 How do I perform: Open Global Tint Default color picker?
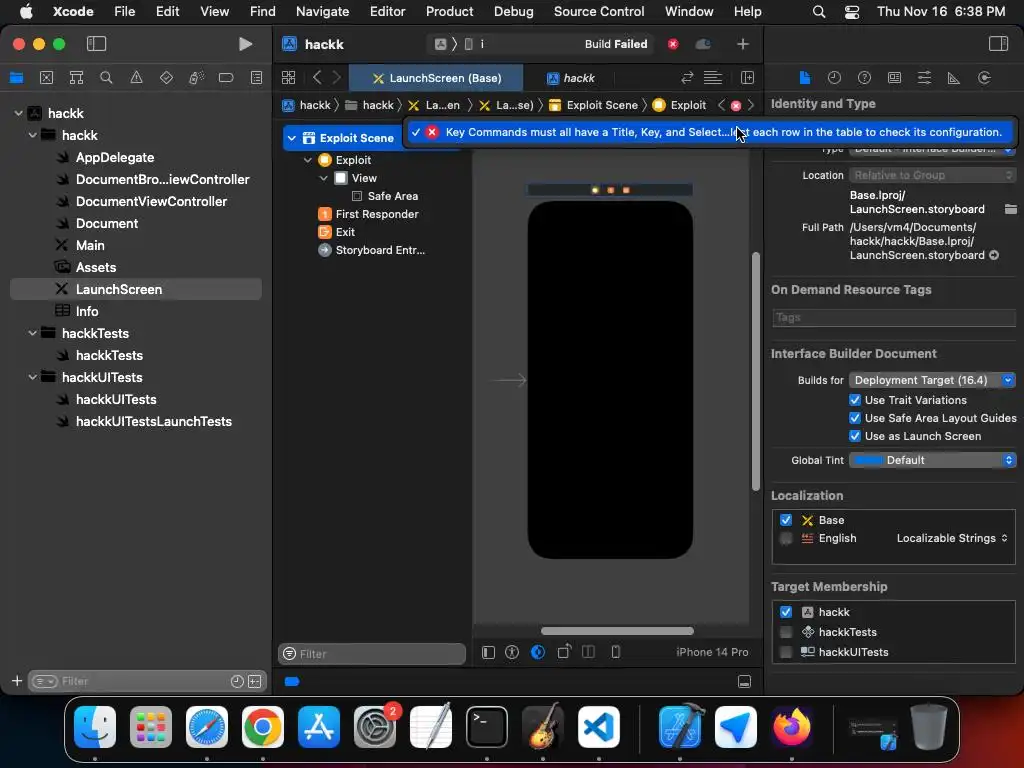(x=932, y=460)
